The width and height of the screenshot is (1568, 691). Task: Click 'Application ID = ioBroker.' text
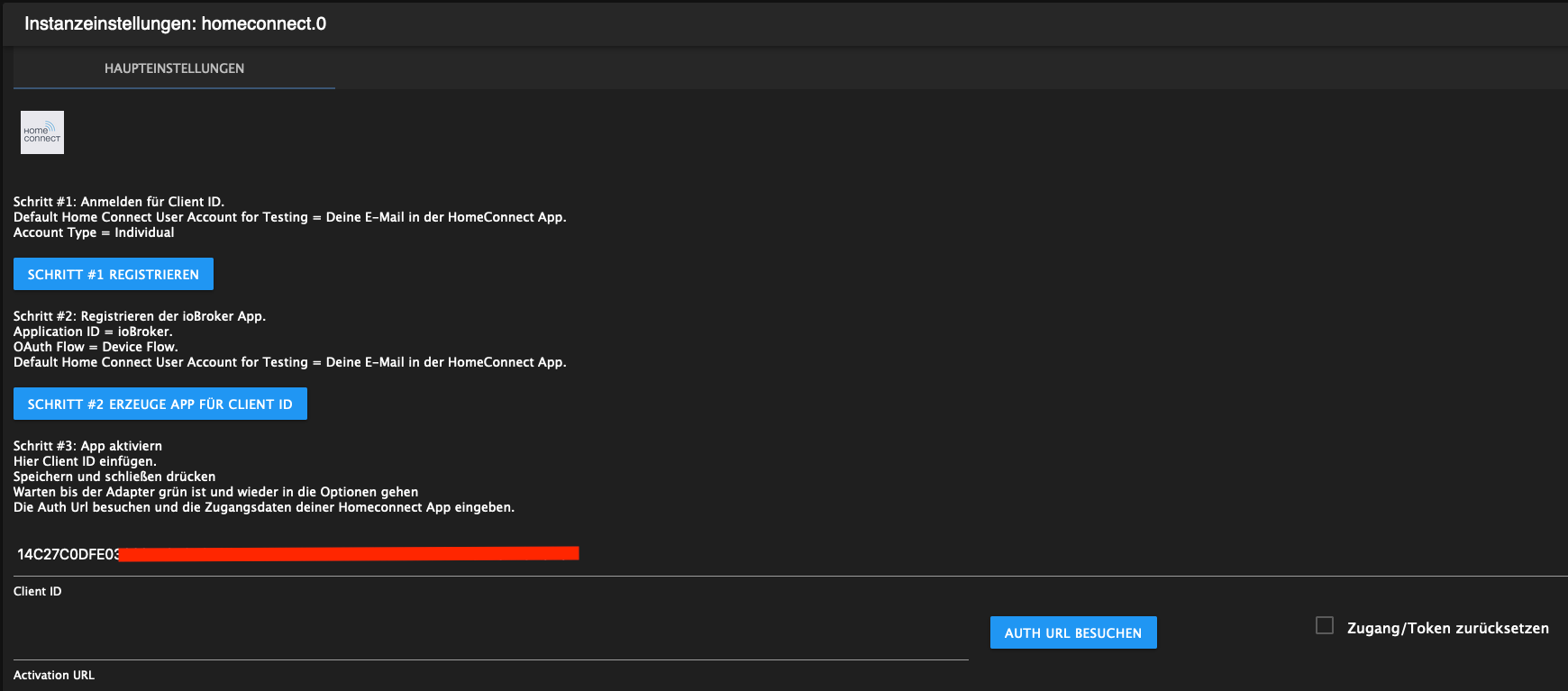point(93,332)
